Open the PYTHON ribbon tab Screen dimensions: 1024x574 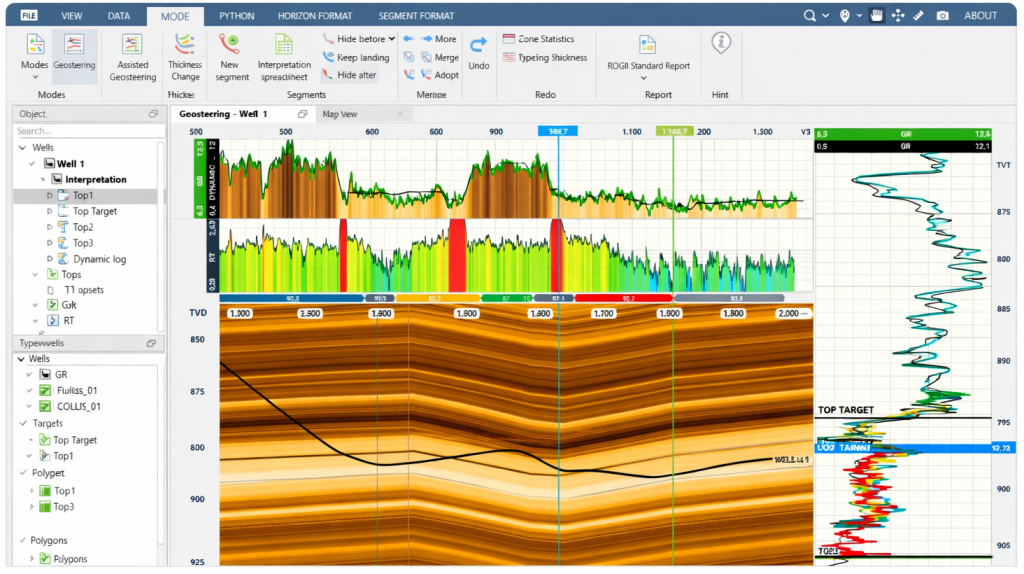pyautogui.click(x=236, y=16)
